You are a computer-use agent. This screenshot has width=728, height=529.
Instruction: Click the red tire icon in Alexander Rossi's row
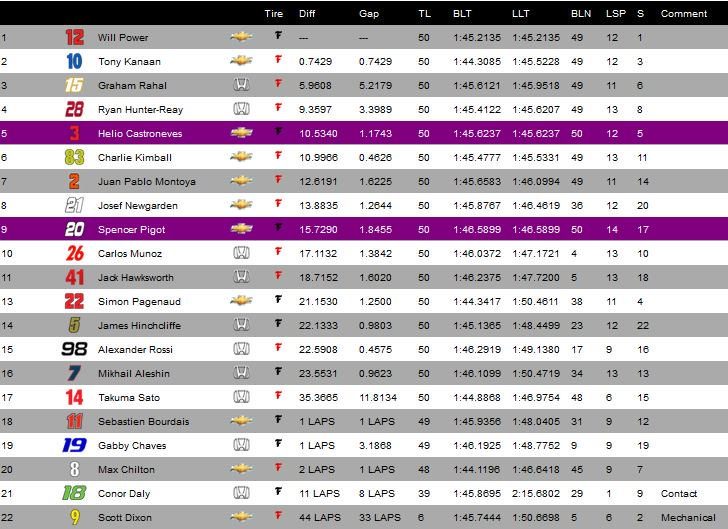(278, 347)
